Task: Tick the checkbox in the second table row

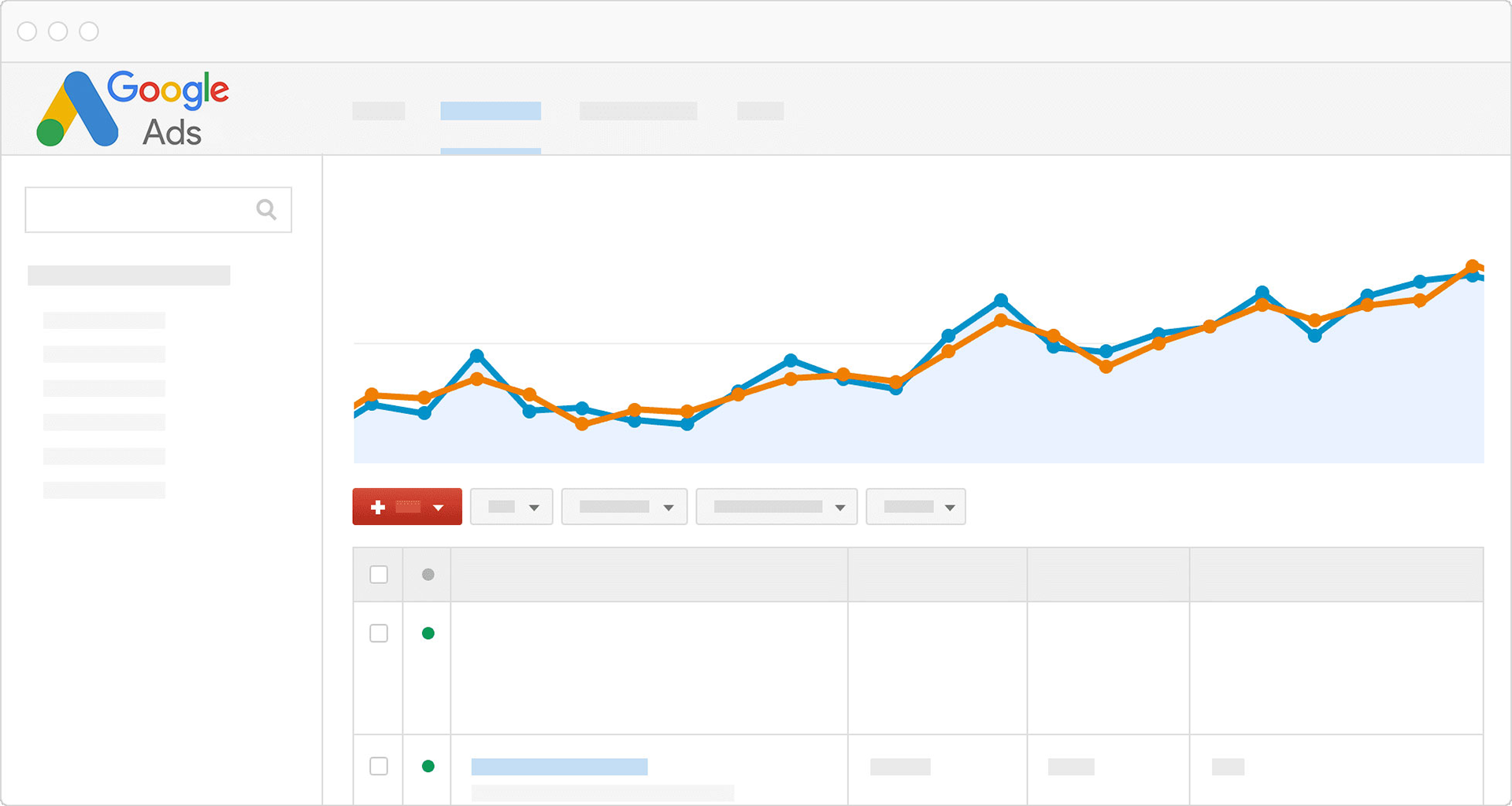Action: 379,767
